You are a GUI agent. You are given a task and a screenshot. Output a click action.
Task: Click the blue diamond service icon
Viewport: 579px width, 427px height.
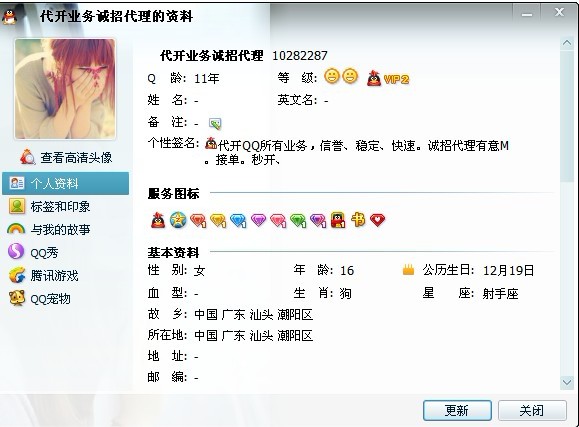coord(238,221)
